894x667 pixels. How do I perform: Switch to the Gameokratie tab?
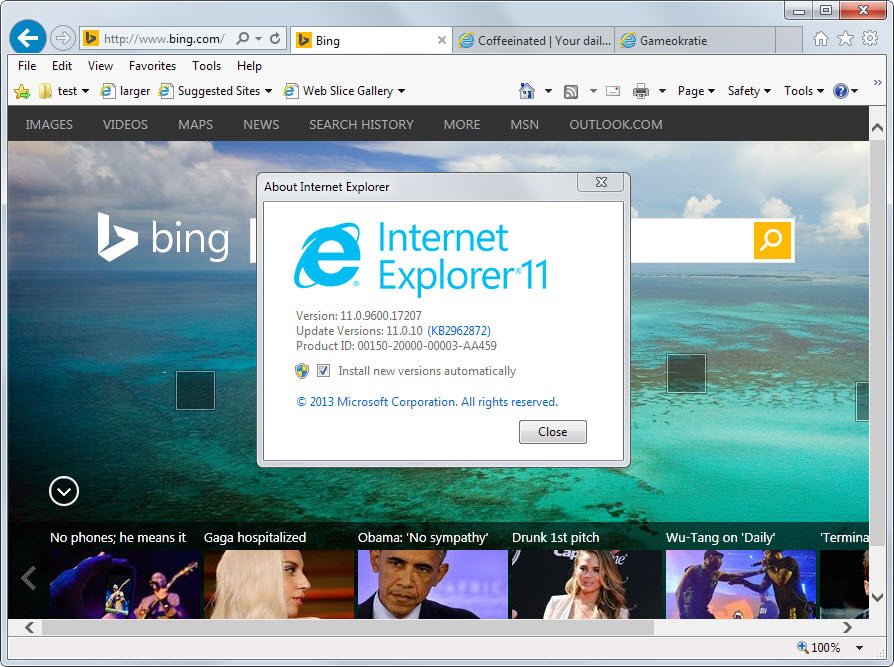[695, 40]
